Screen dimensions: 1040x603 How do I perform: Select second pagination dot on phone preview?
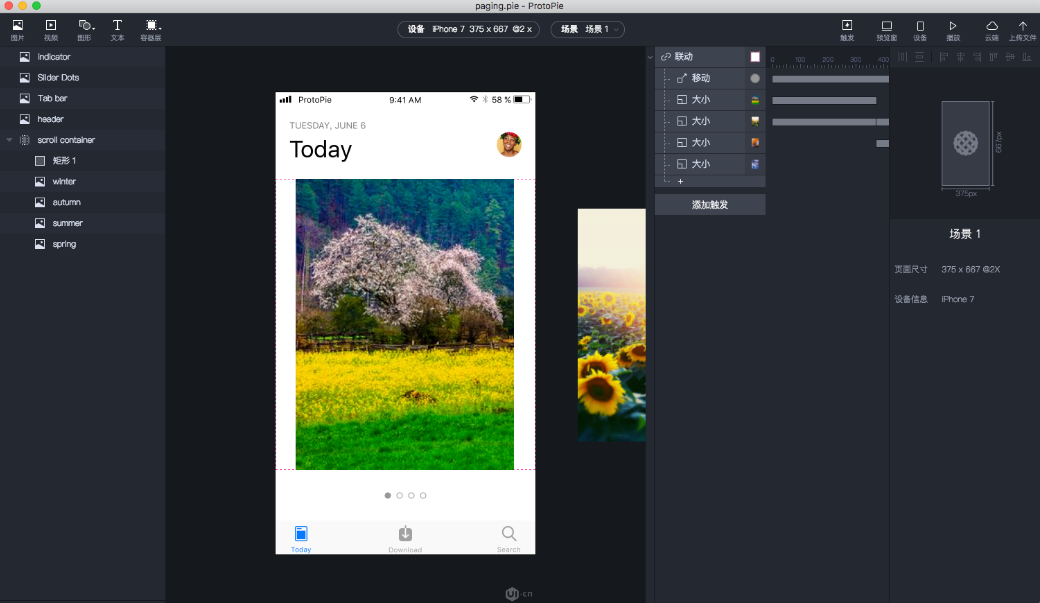pos(399,496)
